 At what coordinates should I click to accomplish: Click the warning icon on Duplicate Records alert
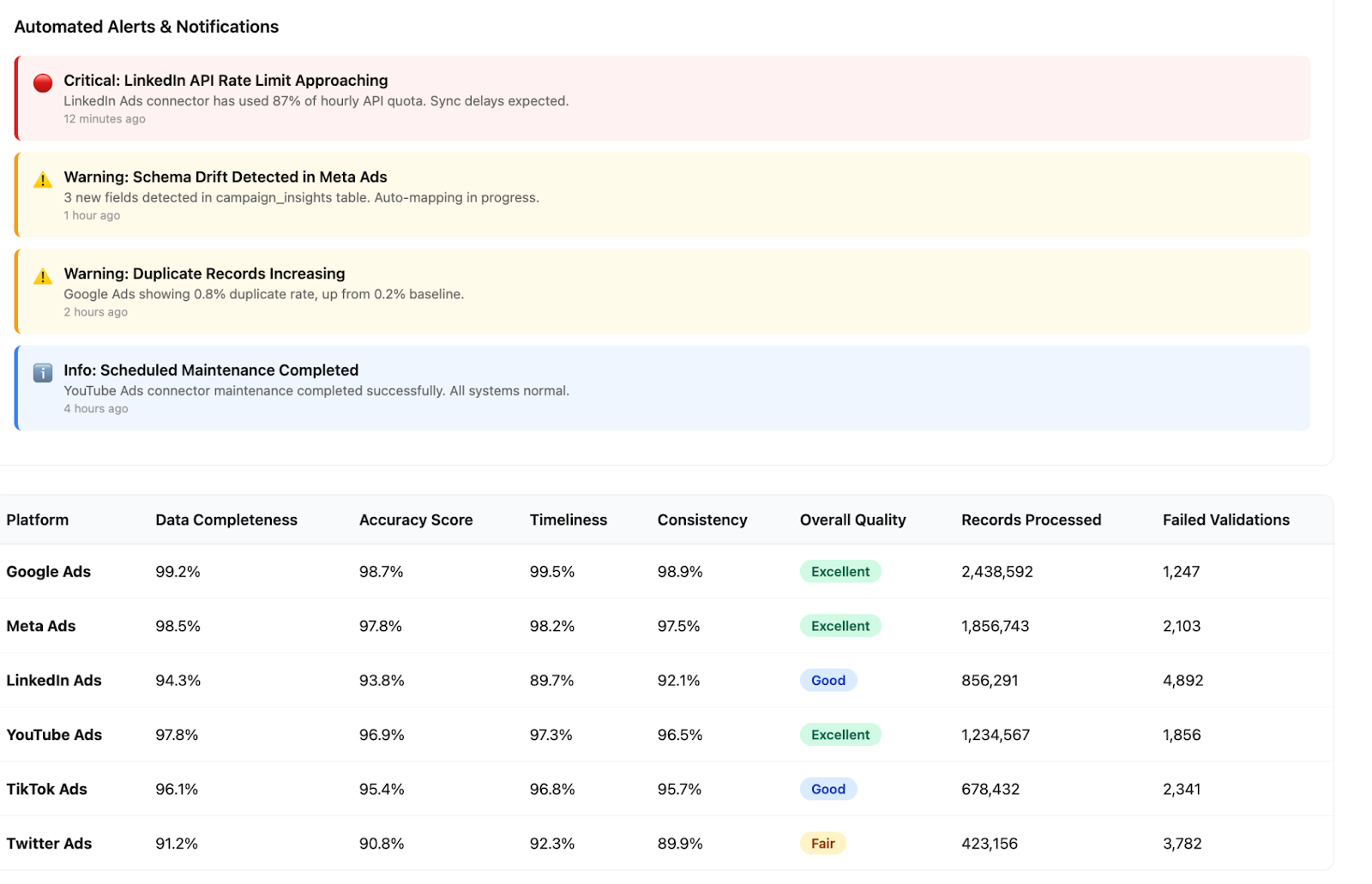coord(41,276)
